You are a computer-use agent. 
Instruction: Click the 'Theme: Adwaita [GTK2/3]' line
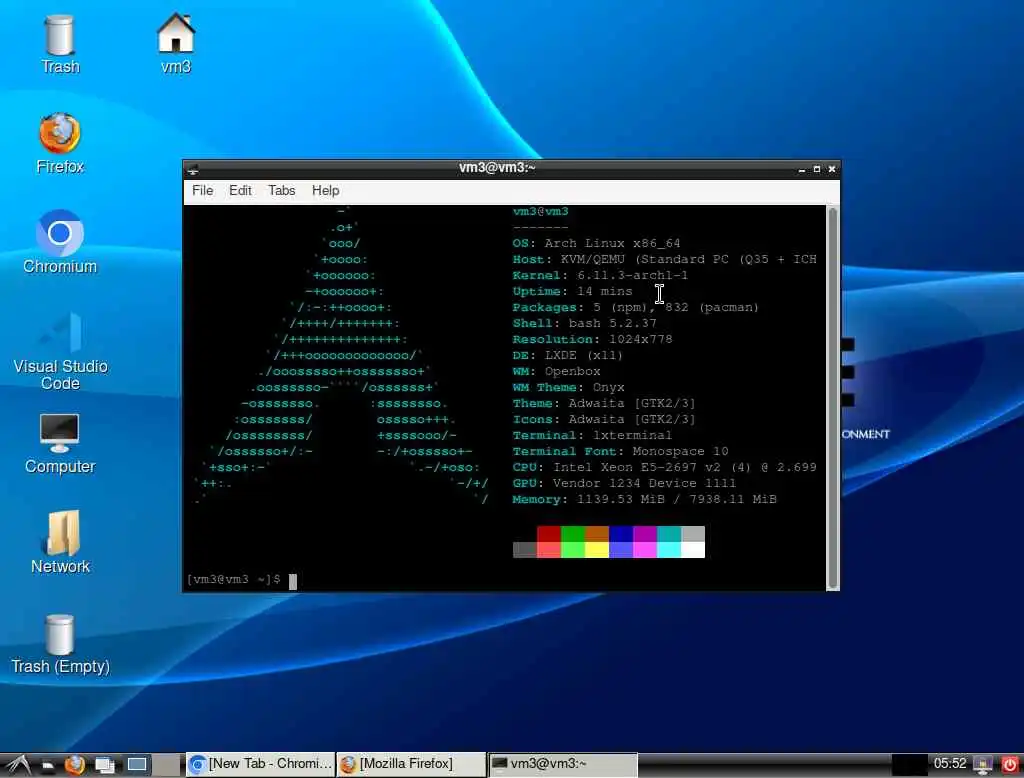tap(604, 403)
